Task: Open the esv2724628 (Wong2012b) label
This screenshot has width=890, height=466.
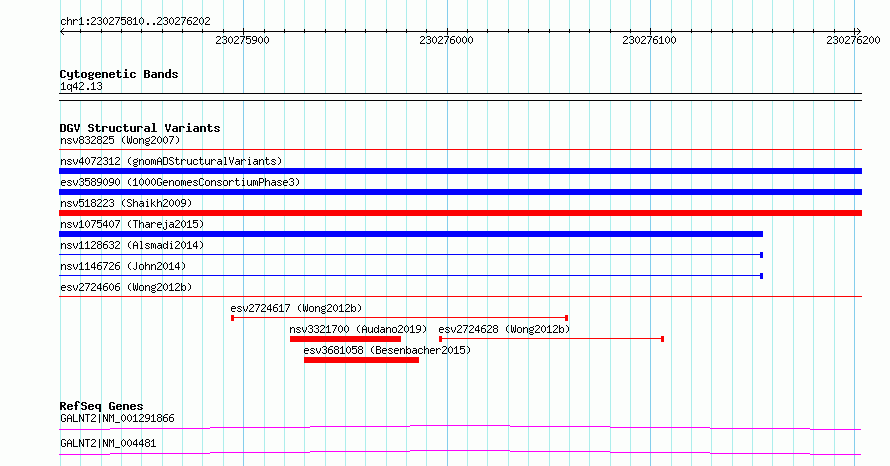Action: click(504, 329)
